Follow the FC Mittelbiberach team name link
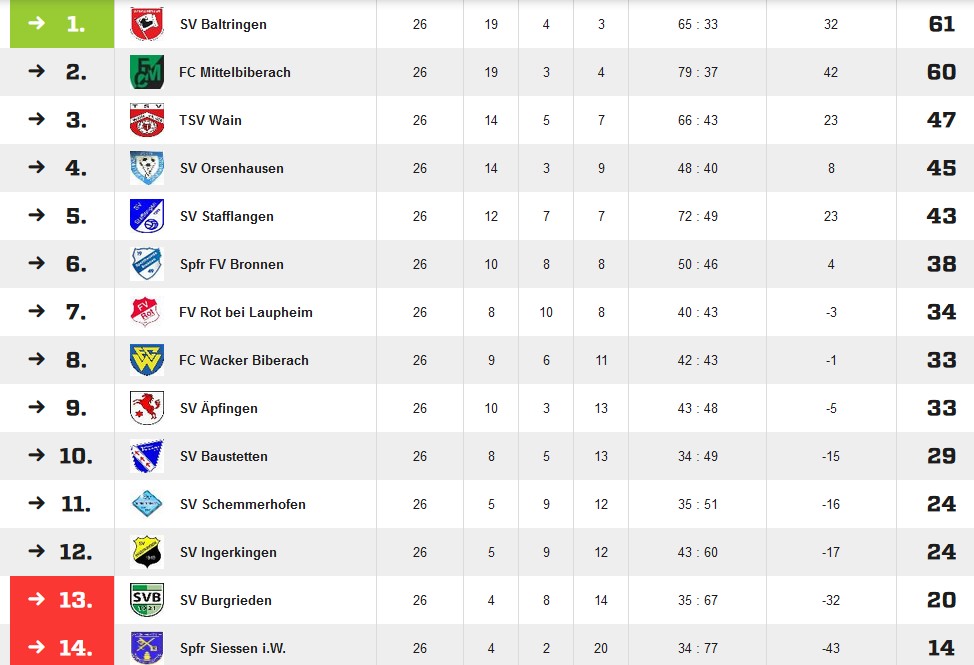974x665 pixels. click(x=235, y=72)
